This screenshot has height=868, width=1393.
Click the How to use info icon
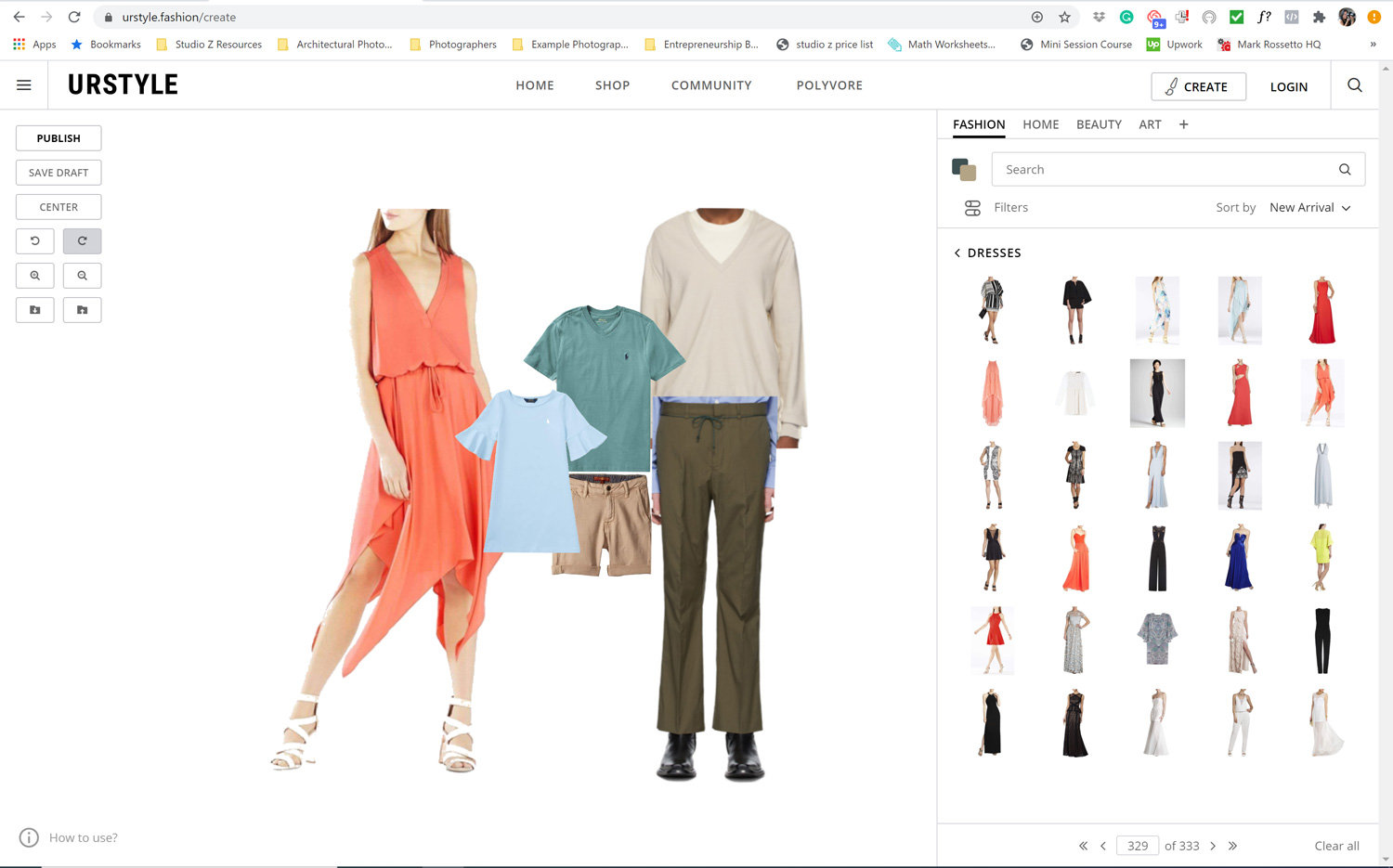tap(30, 837)
